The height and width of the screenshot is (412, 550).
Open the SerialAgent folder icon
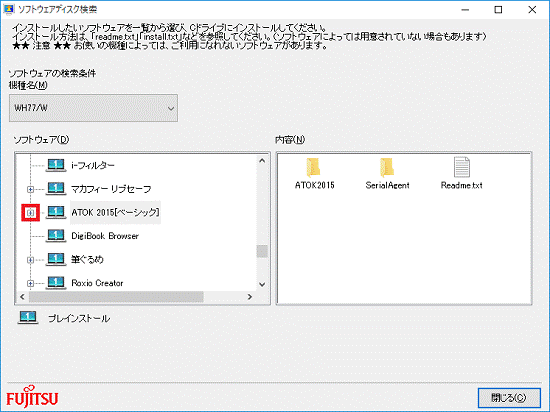[387, 167]
